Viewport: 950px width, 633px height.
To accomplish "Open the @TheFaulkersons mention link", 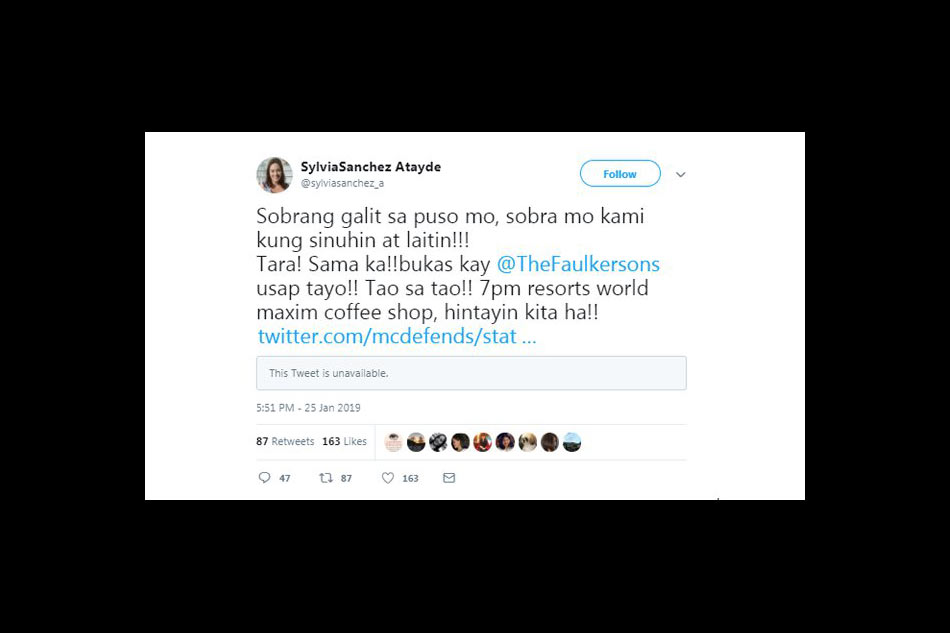I will [x=578, y=264].
